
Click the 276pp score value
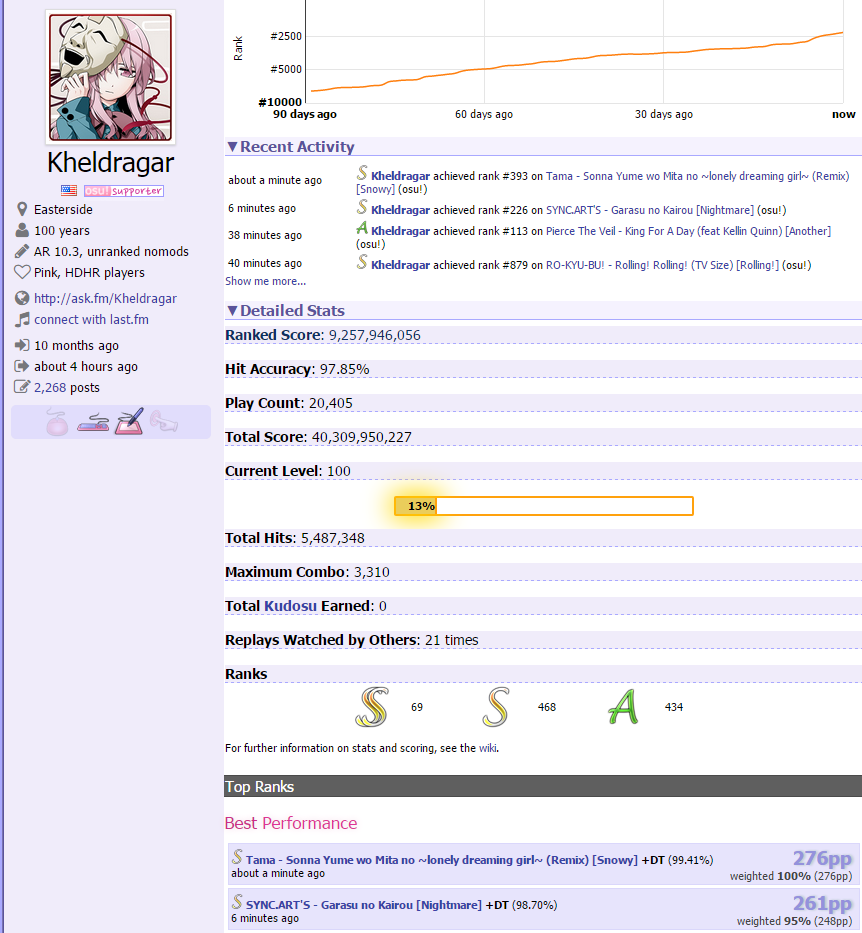pyautogui.click(x=822, y=858)
